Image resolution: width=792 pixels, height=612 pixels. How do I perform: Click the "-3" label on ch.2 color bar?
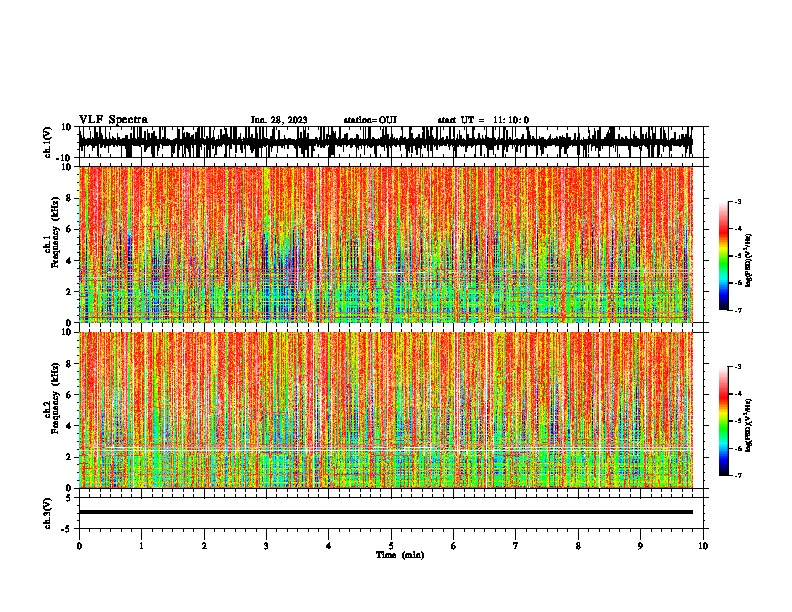tap(738, 367)
